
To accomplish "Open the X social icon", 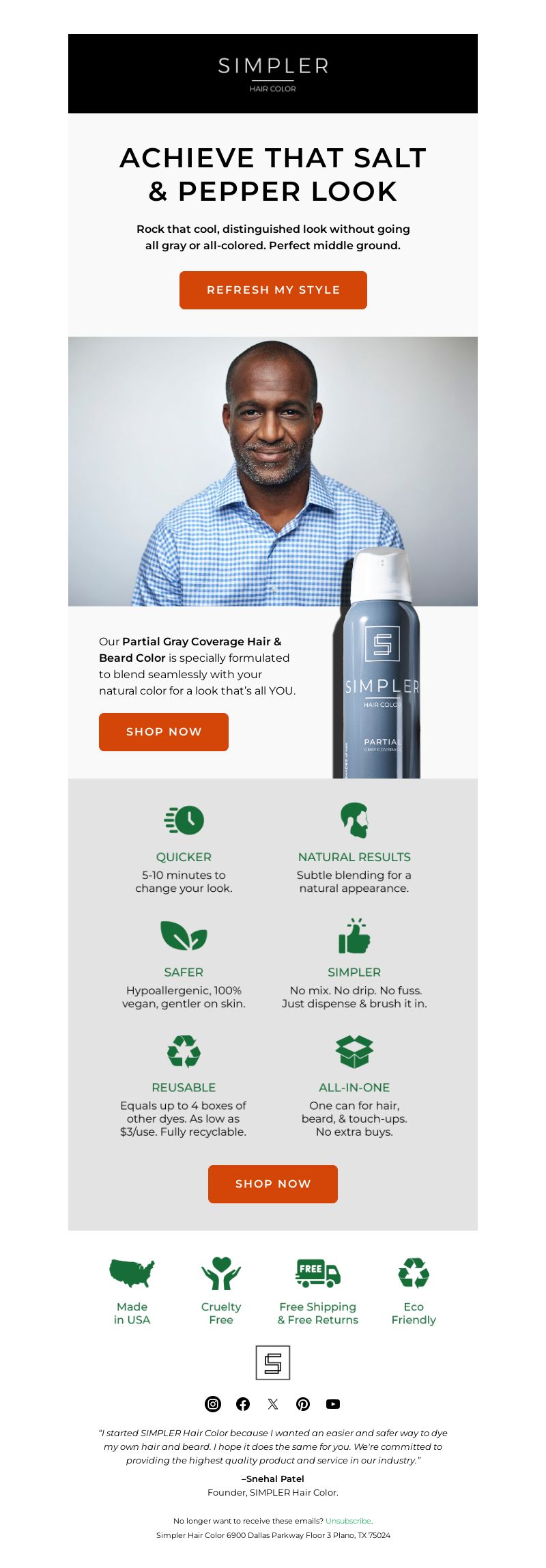I will pyautogui.click(x=273, y=1404).
